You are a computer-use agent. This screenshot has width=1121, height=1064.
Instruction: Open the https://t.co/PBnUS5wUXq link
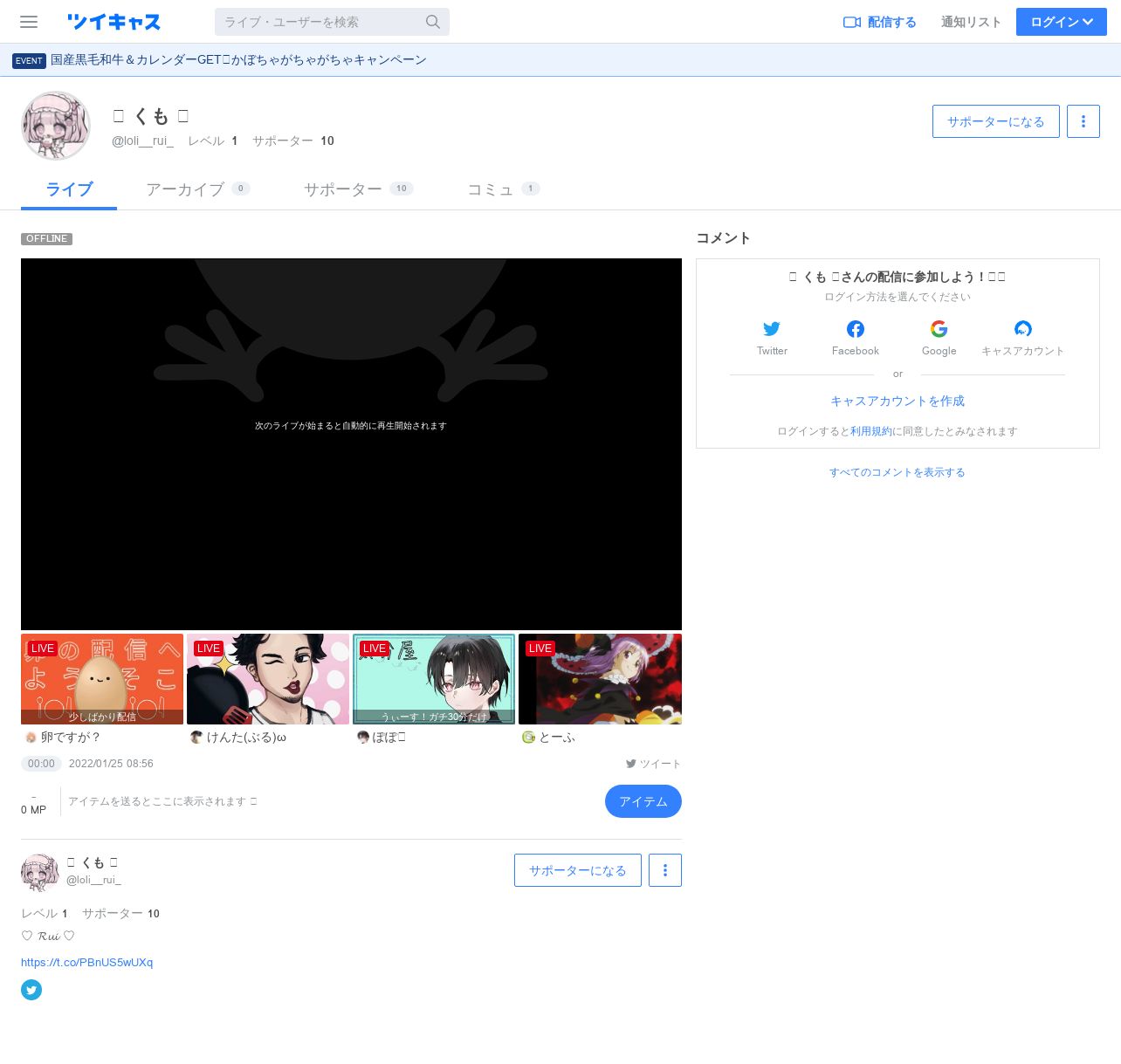pyautogui.click(x=87, y=962)
